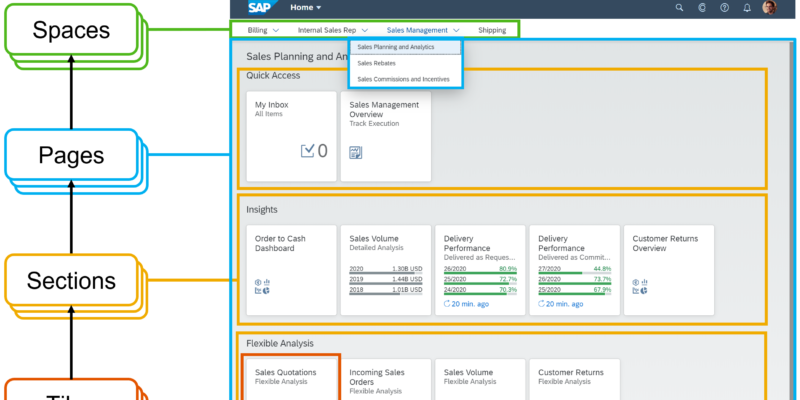This screenshot has width=800, height=400.
Task: Open the Order to Cash Dashboard tile
Action: [x=291, y=270]
